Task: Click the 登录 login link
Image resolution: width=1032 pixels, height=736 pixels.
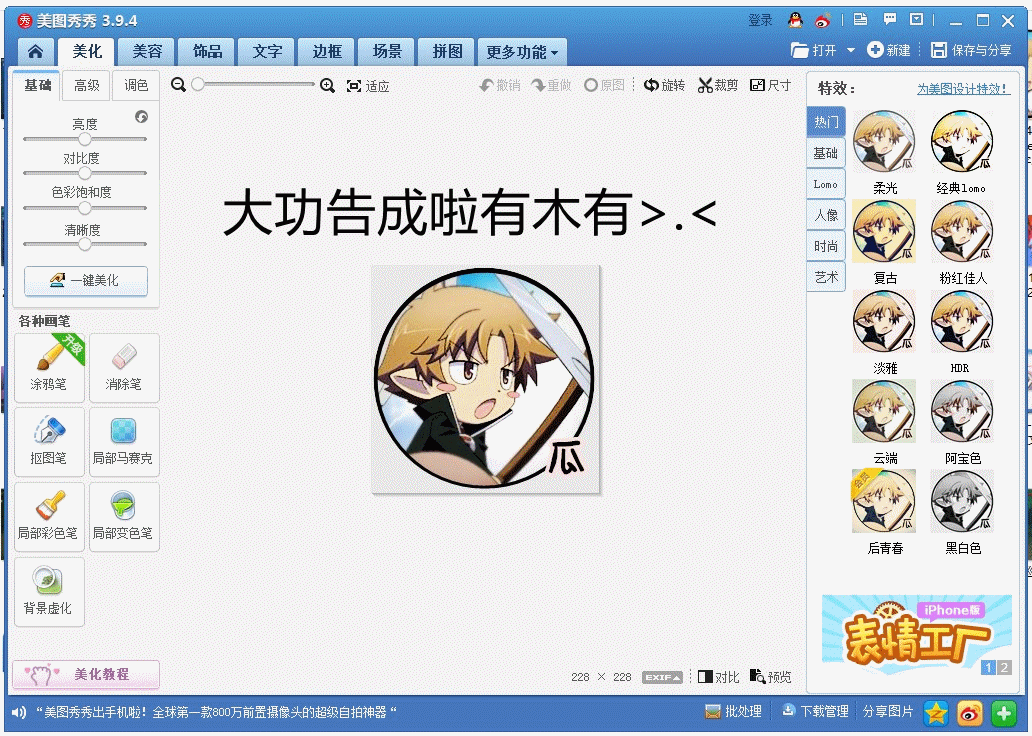Action: 760,20
